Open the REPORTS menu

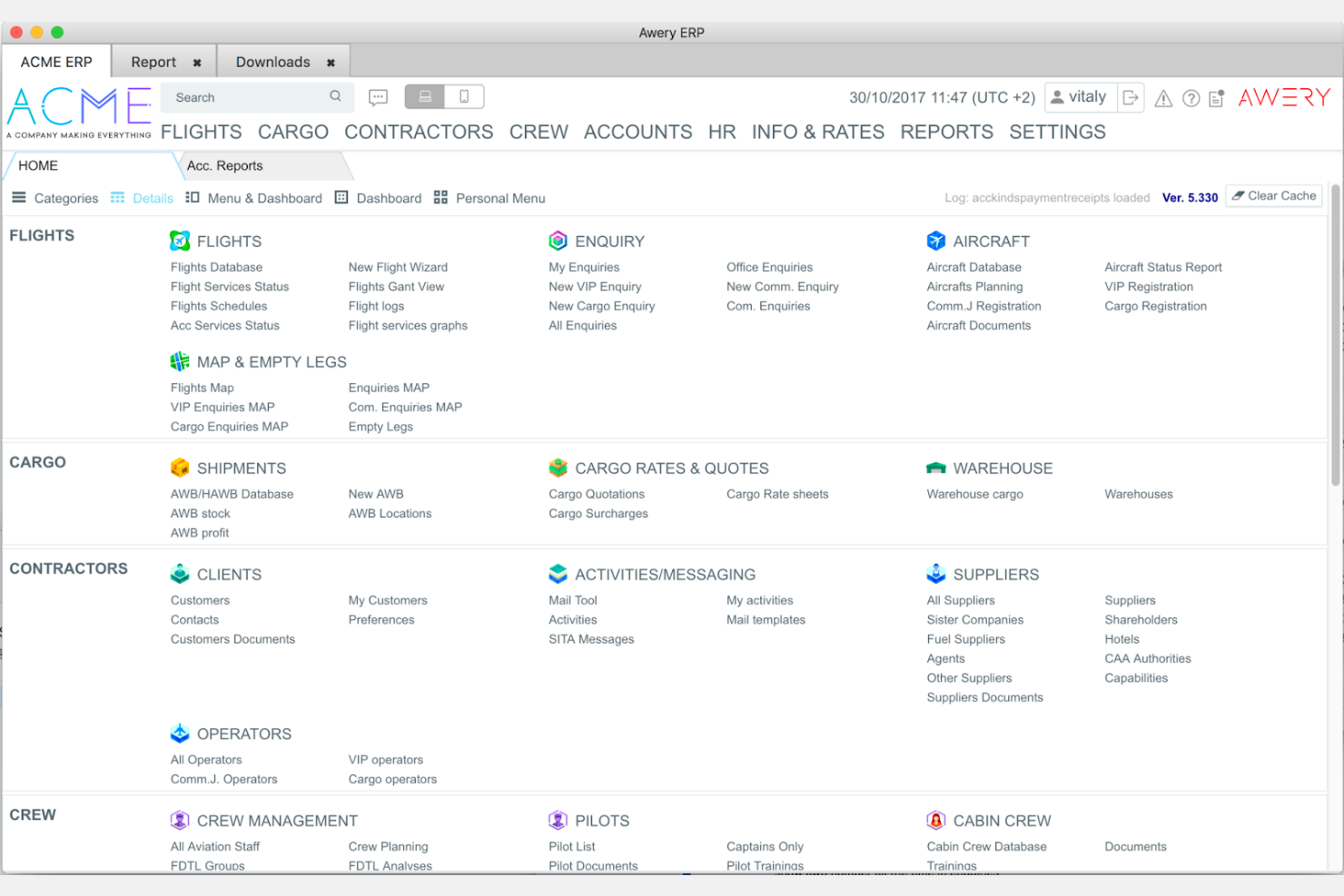[x=946, y=132]
